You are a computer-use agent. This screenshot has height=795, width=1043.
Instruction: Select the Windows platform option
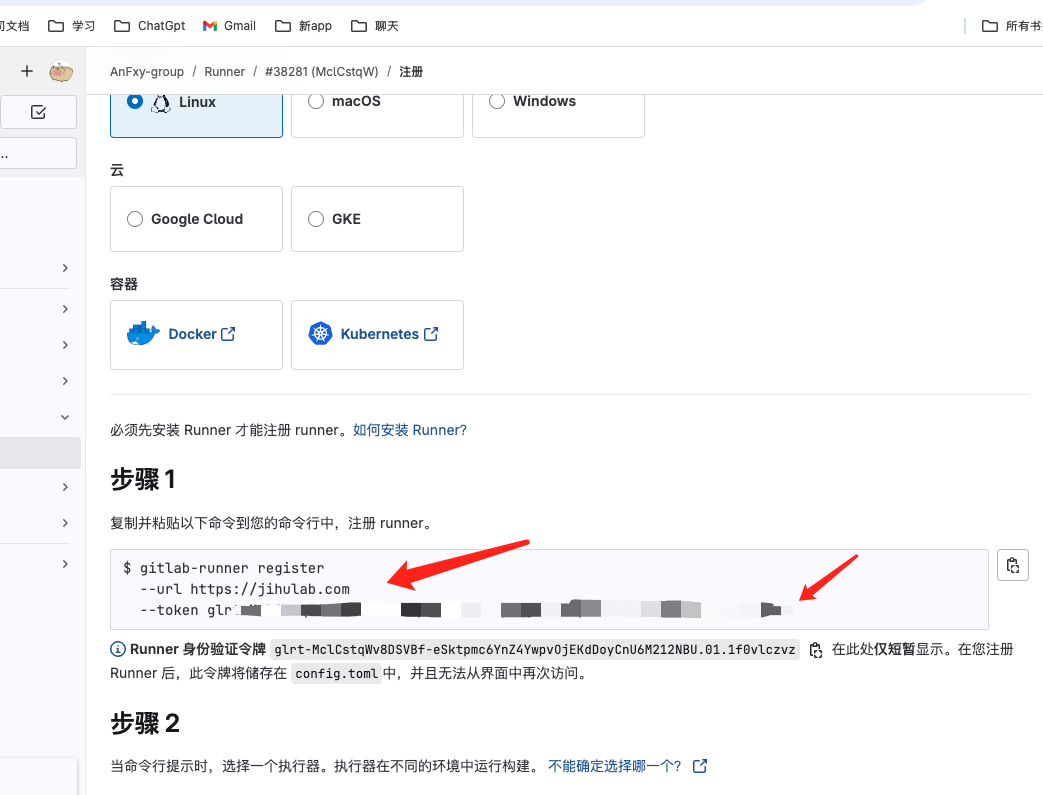tap(558, 115)
